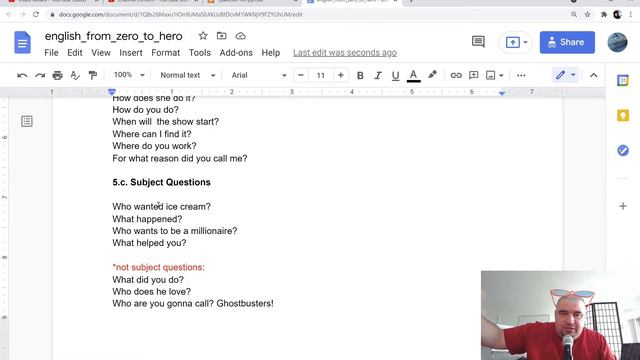Open the Arial font dropdown

pyautogui.click(x=259, y=75)
